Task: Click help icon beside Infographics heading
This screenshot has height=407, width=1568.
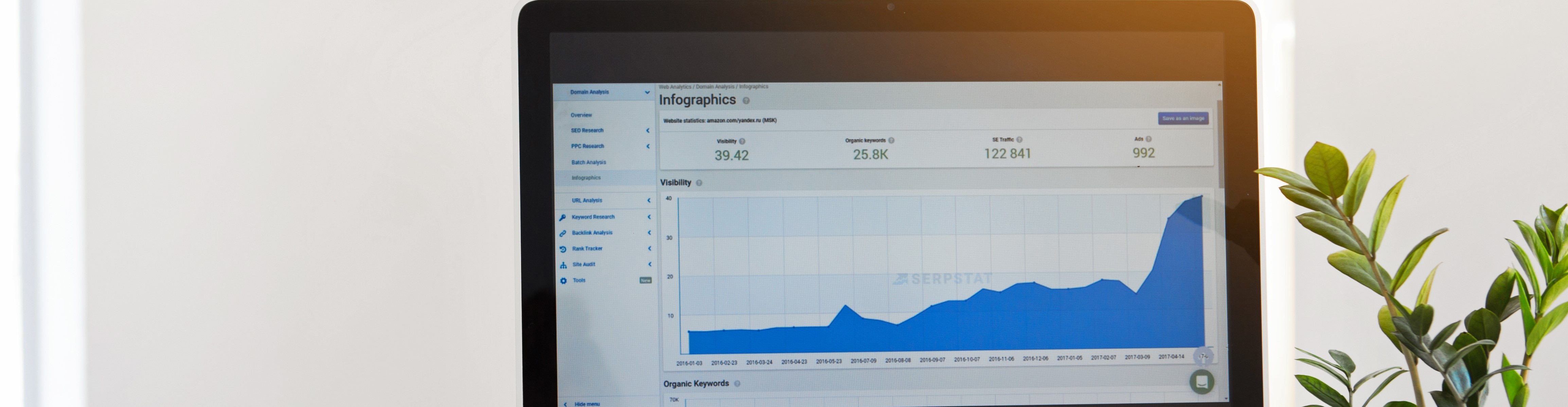Action: click(x=746, y=101)
